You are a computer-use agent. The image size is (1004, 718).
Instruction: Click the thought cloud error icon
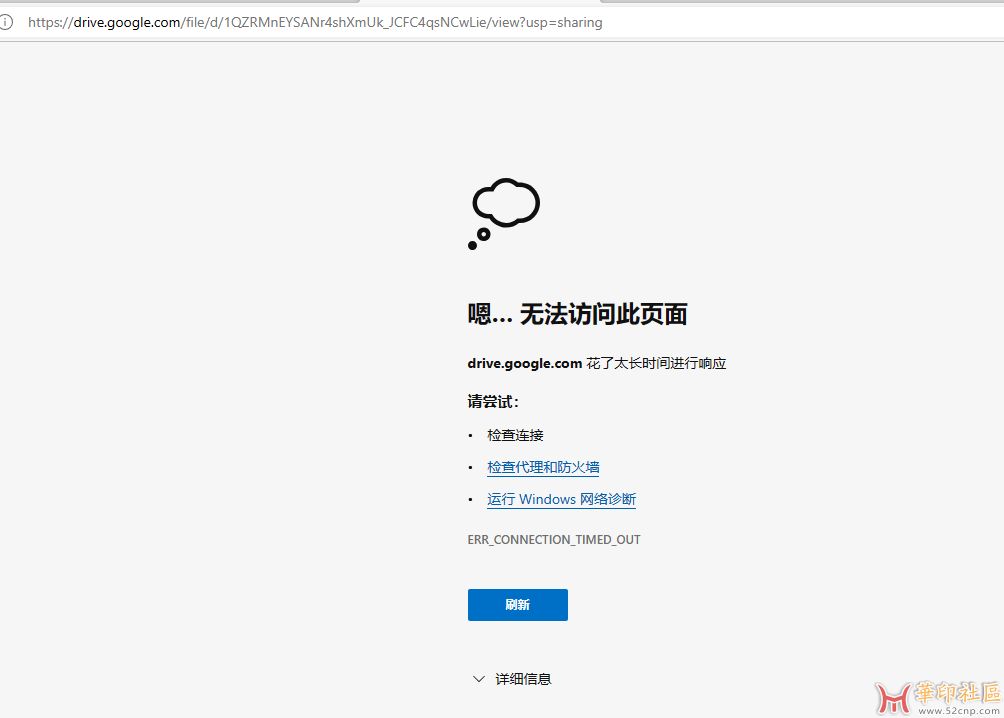tap(504, 213)
